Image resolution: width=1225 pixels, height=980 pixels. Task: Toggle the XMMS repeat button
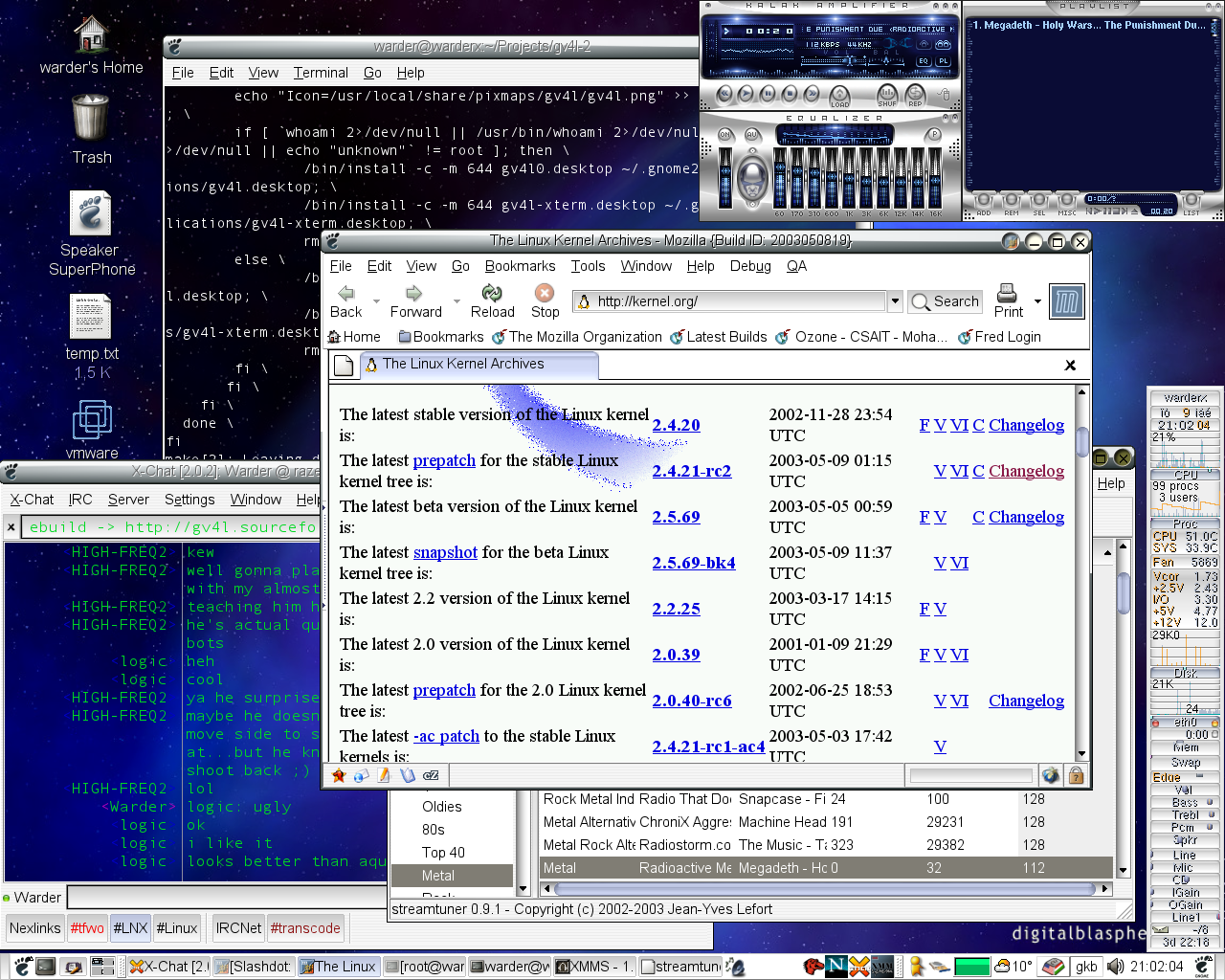click(915, 95)
